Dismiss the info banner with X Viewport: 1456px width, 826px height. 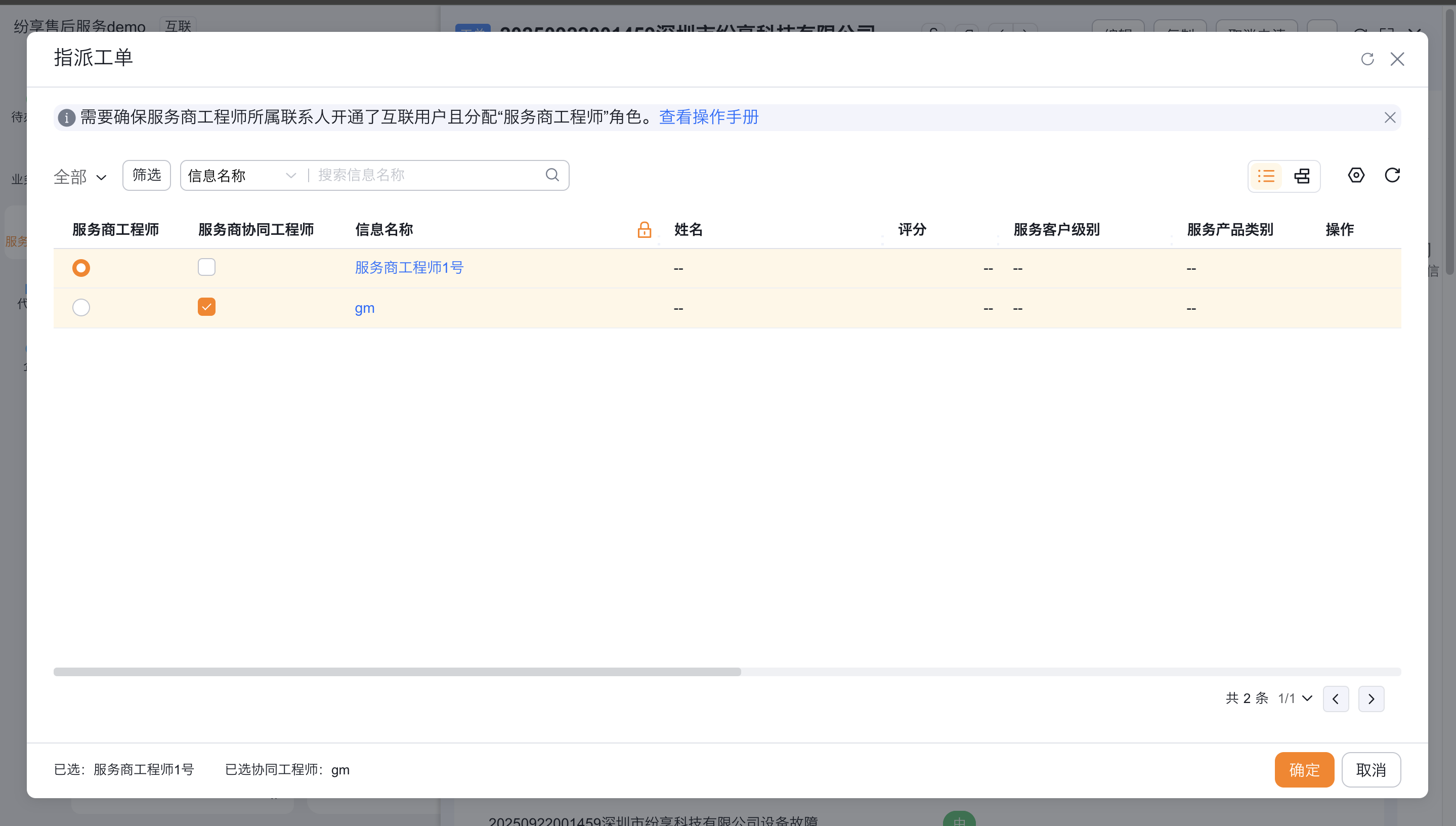(1390, 117)
